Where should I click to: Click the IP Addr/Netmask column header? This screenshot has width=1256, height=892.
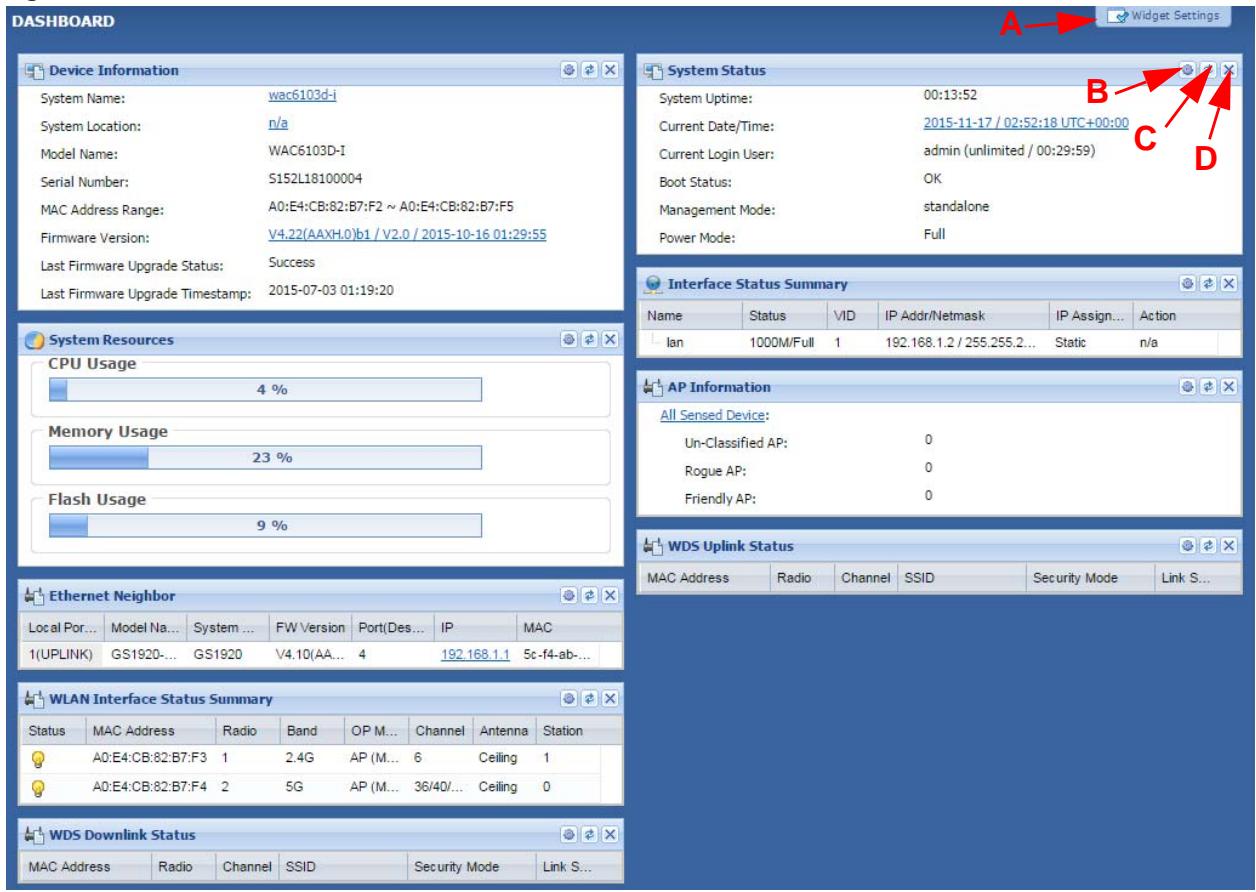coord(961,315)
